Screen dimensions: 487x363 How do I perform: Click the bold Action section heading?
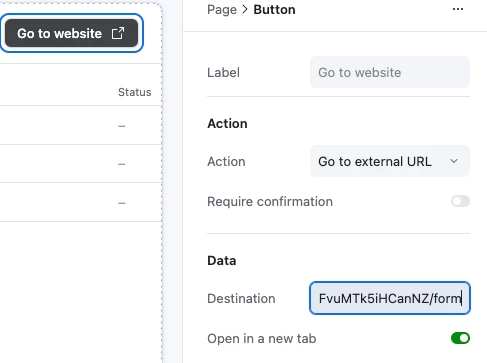[x=227, y=124]
